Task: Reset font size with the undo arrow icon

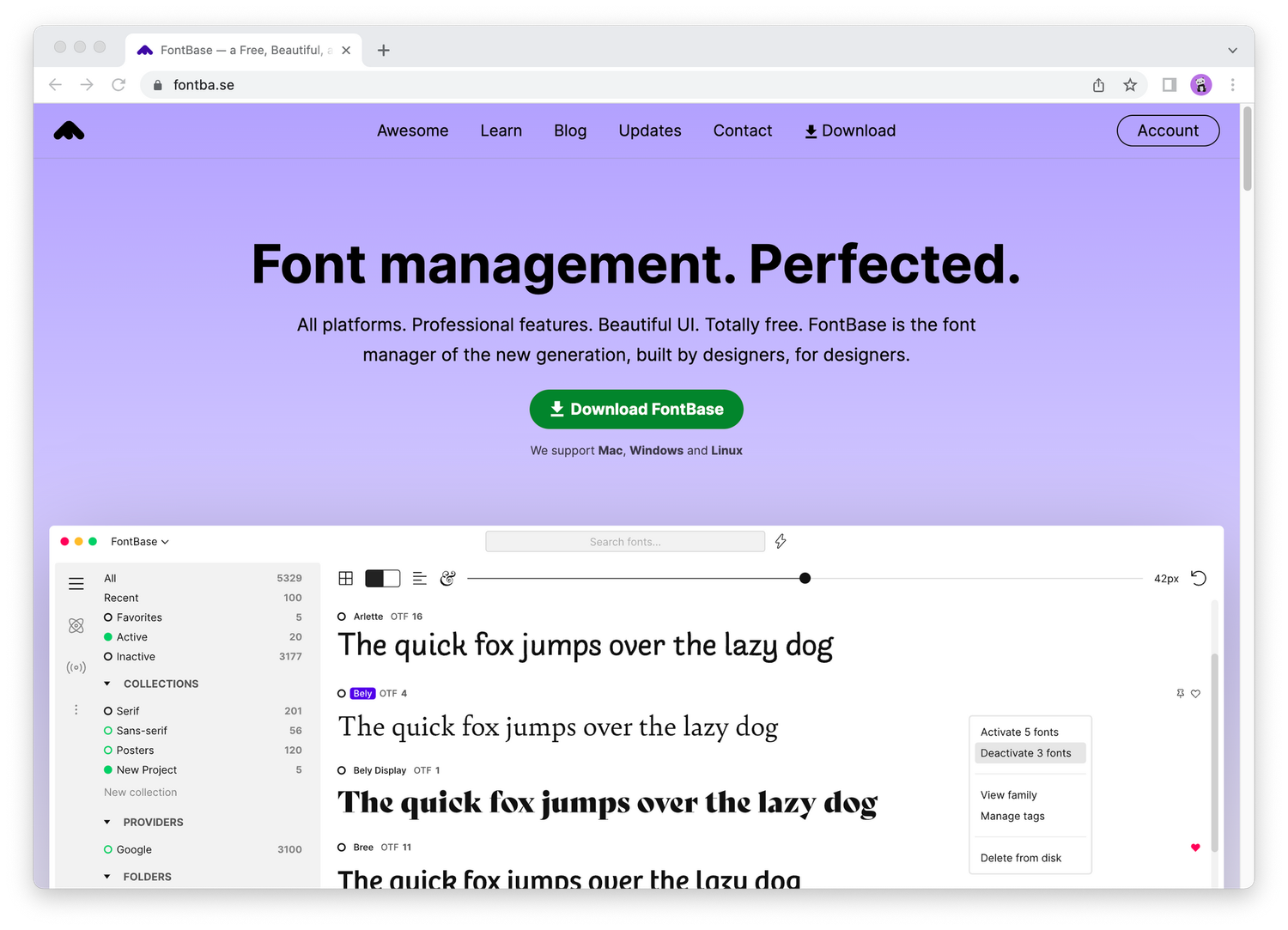Action: pos(1199,578)
